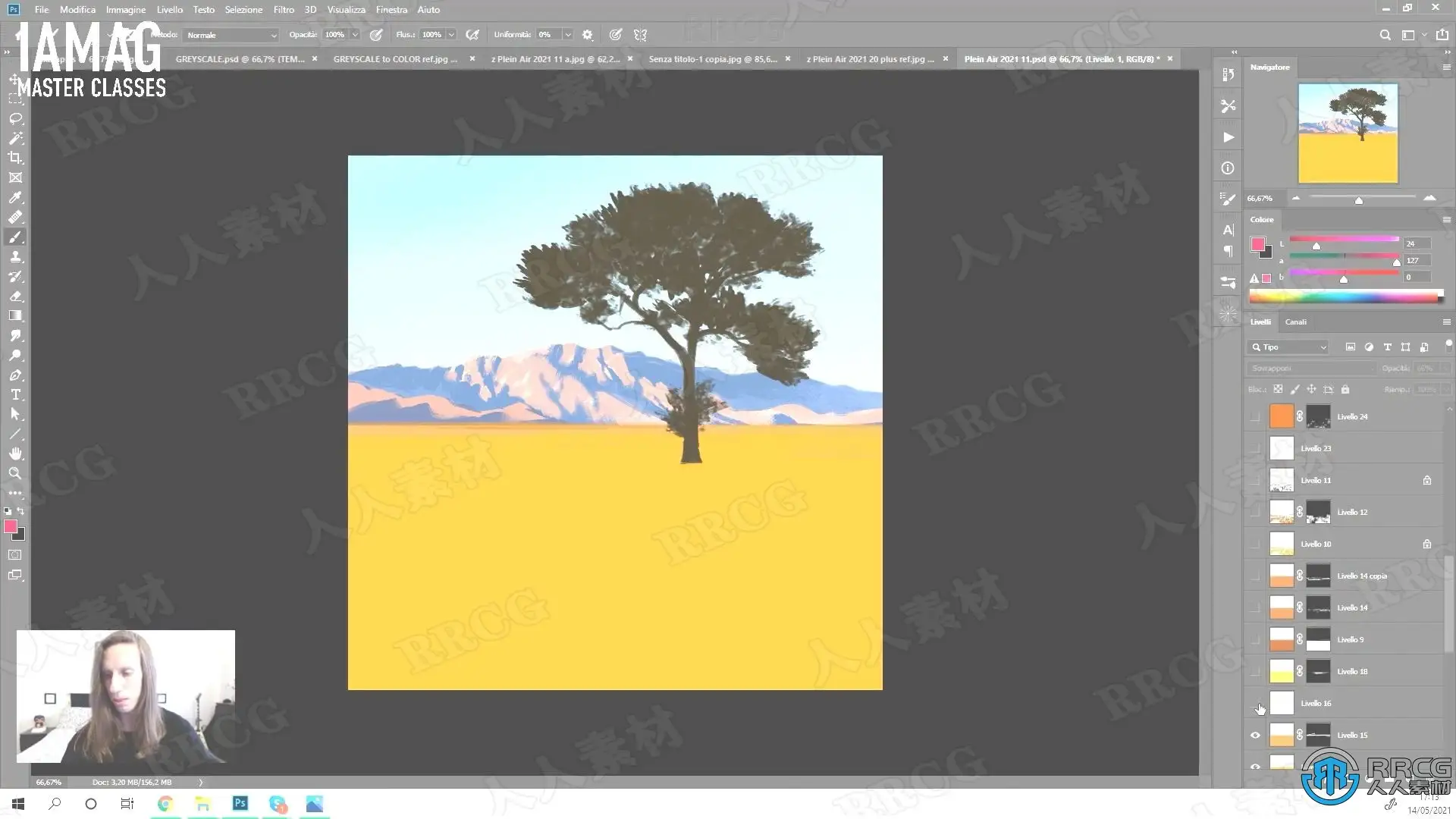The width and height of the screenshot is (1456, 819).
Task: Select the Hand tool
Action: [15, 453]
